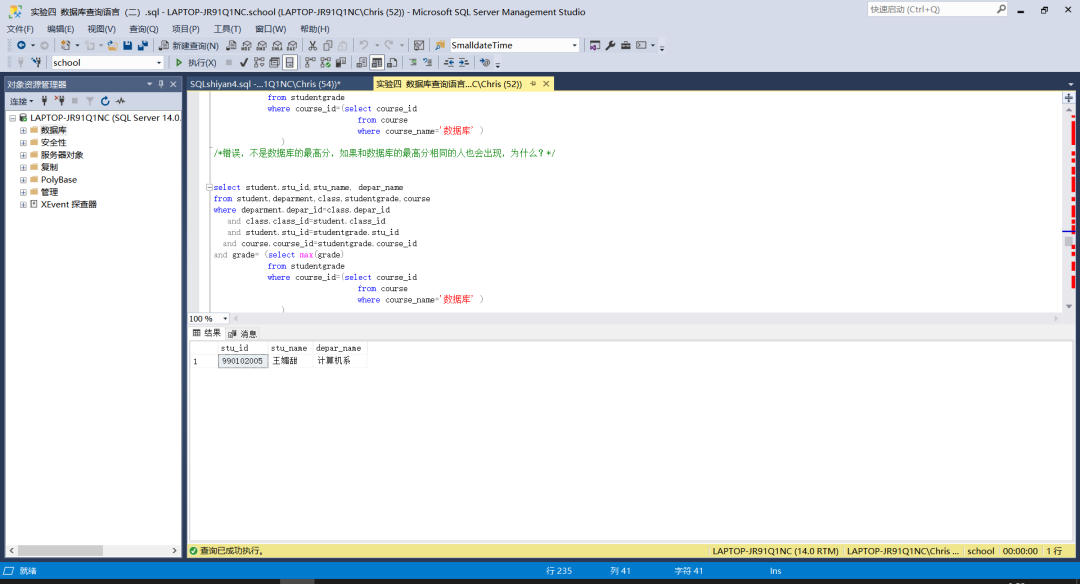Toggle auto-hide pin on Object Explorer
1080x584 pixels.
click(161, 84)
